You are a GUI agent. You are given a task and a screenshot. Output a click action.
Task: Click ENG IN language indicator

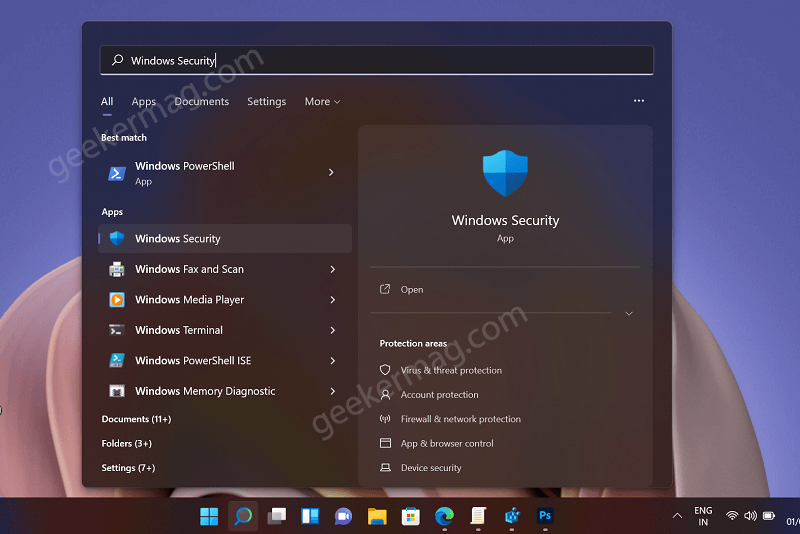coord(703,516)
